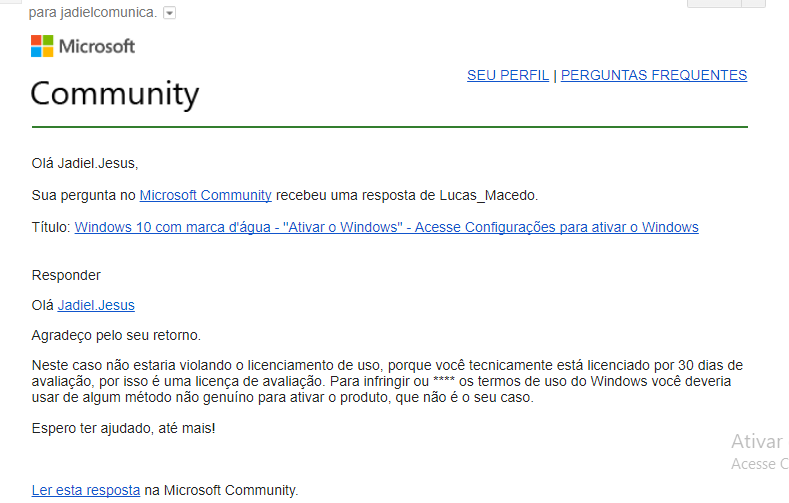The width and height of the screenshot is (789, 503).
Task: Open the PERGUNTAS FREQUENTES link
Action: (x=654, y=75)
